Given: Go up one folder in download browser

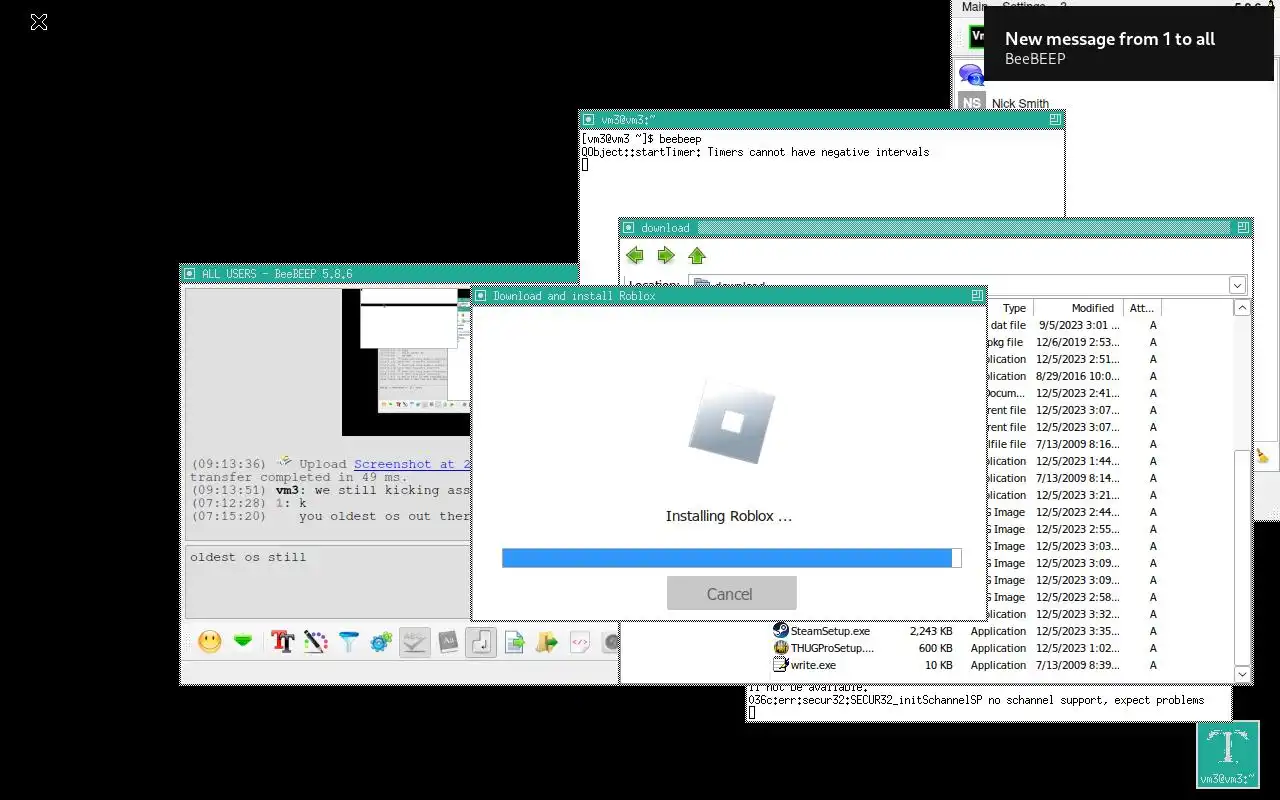Looking at the screenshot, I should pyautogui.click(x=697, y=256).
